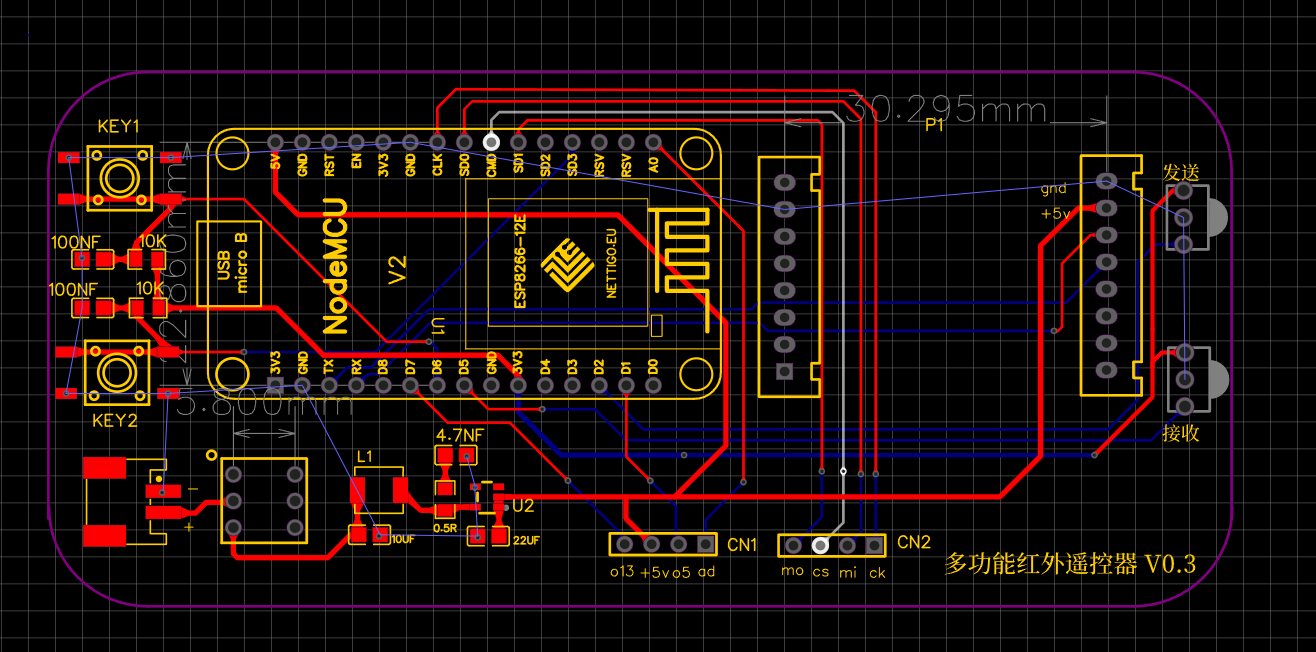Image resolution: width=1316 pixels, height=652 pixels.
Task: Click the L1 inductor footprint
Action: coord(380,490)
